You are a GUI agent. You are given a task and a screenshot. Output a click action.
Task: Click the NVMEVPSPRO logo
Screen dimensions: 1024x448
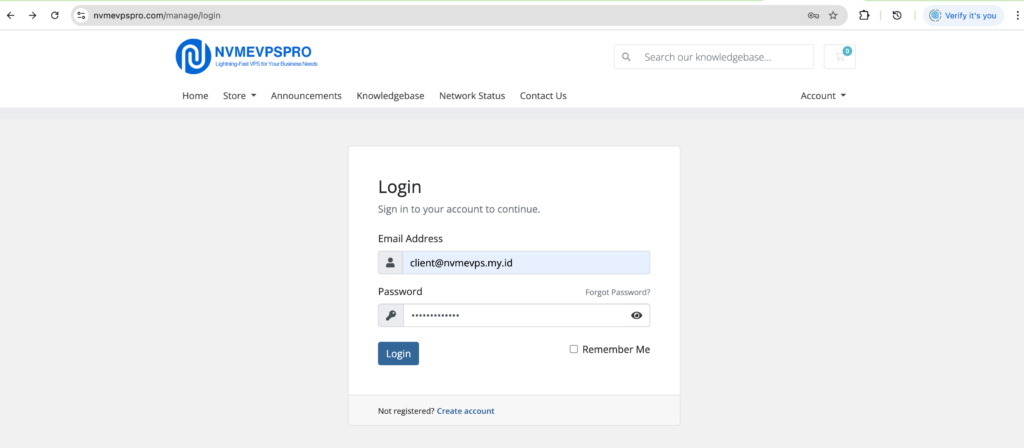point(246,56)
